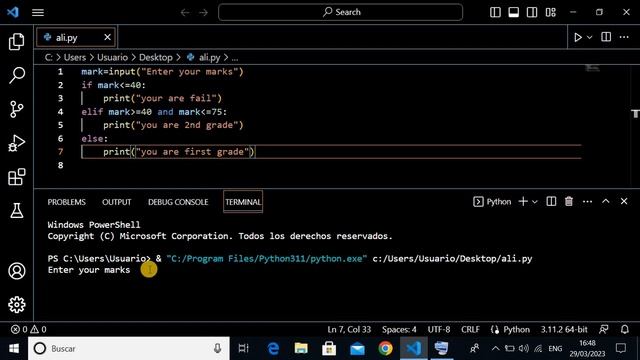Split the terminal pane
The image size is (640, 360).
pyautogui.click(x=551, y=201)
